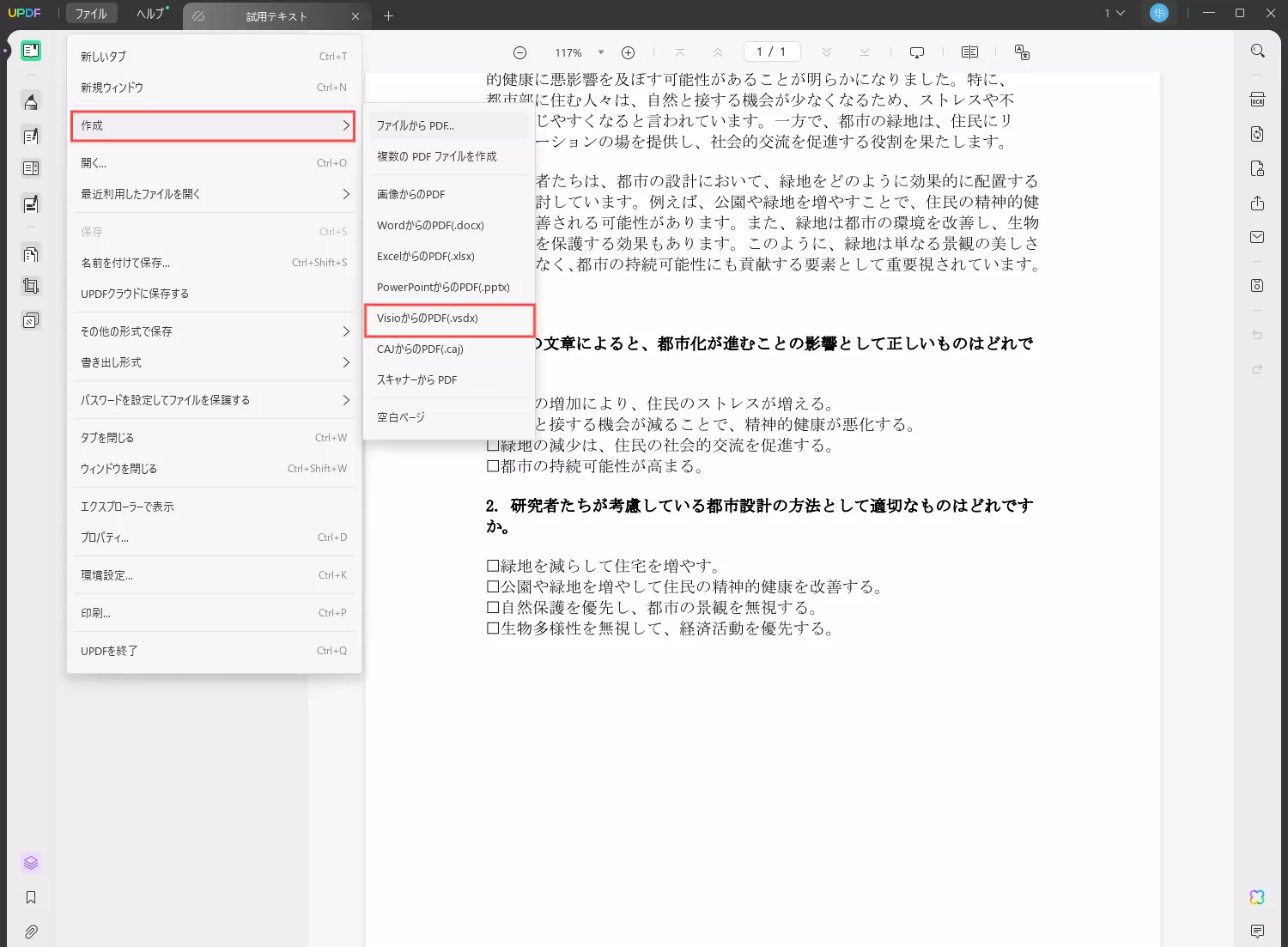Image resolution: width=1288 pixels, height=947 pixels.
Task: Create a 空白ページ blank page
Action: pos(449,417)
